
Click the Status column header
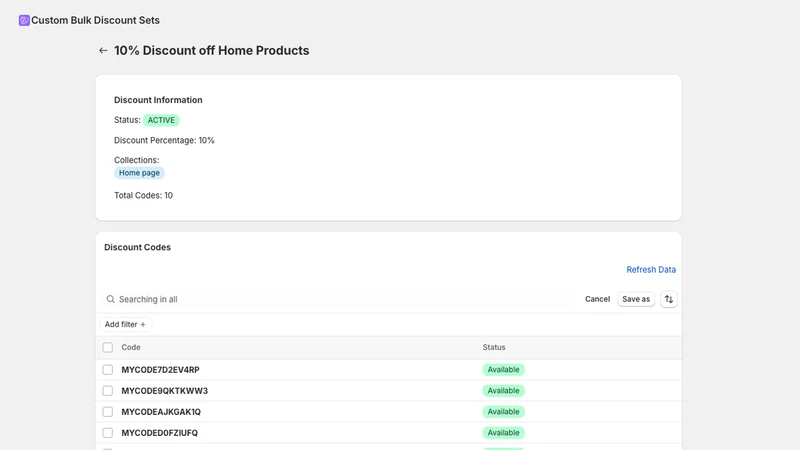pyautogui.click(x=494, y=347)
